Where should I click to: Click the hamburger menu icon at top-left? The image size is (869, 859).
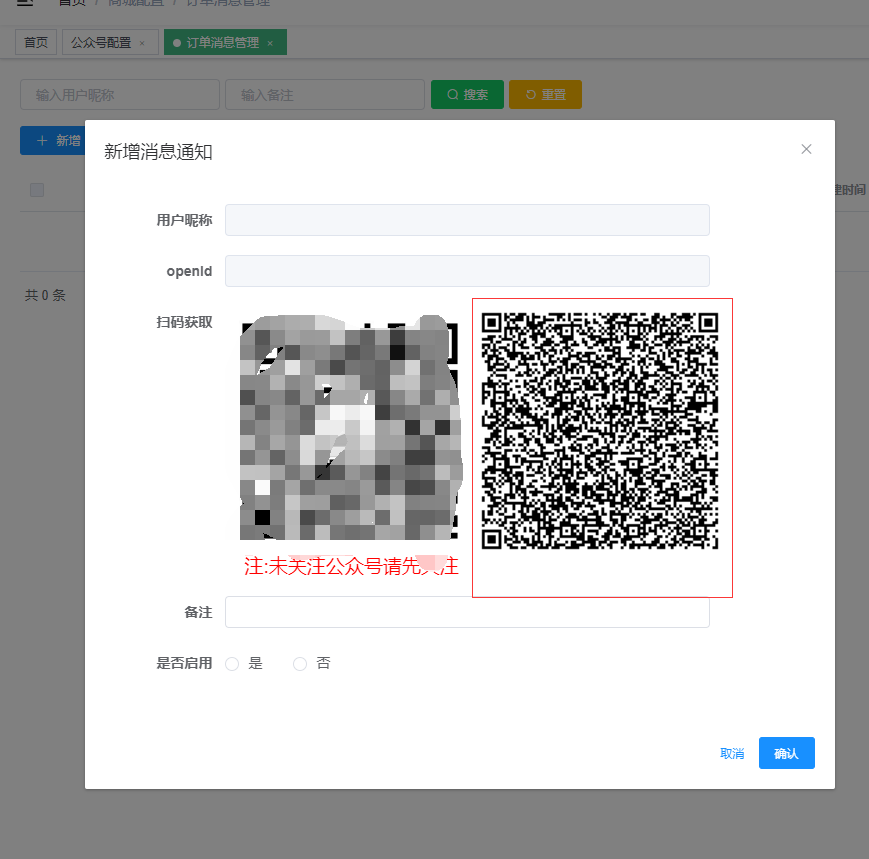pos(25,2)
